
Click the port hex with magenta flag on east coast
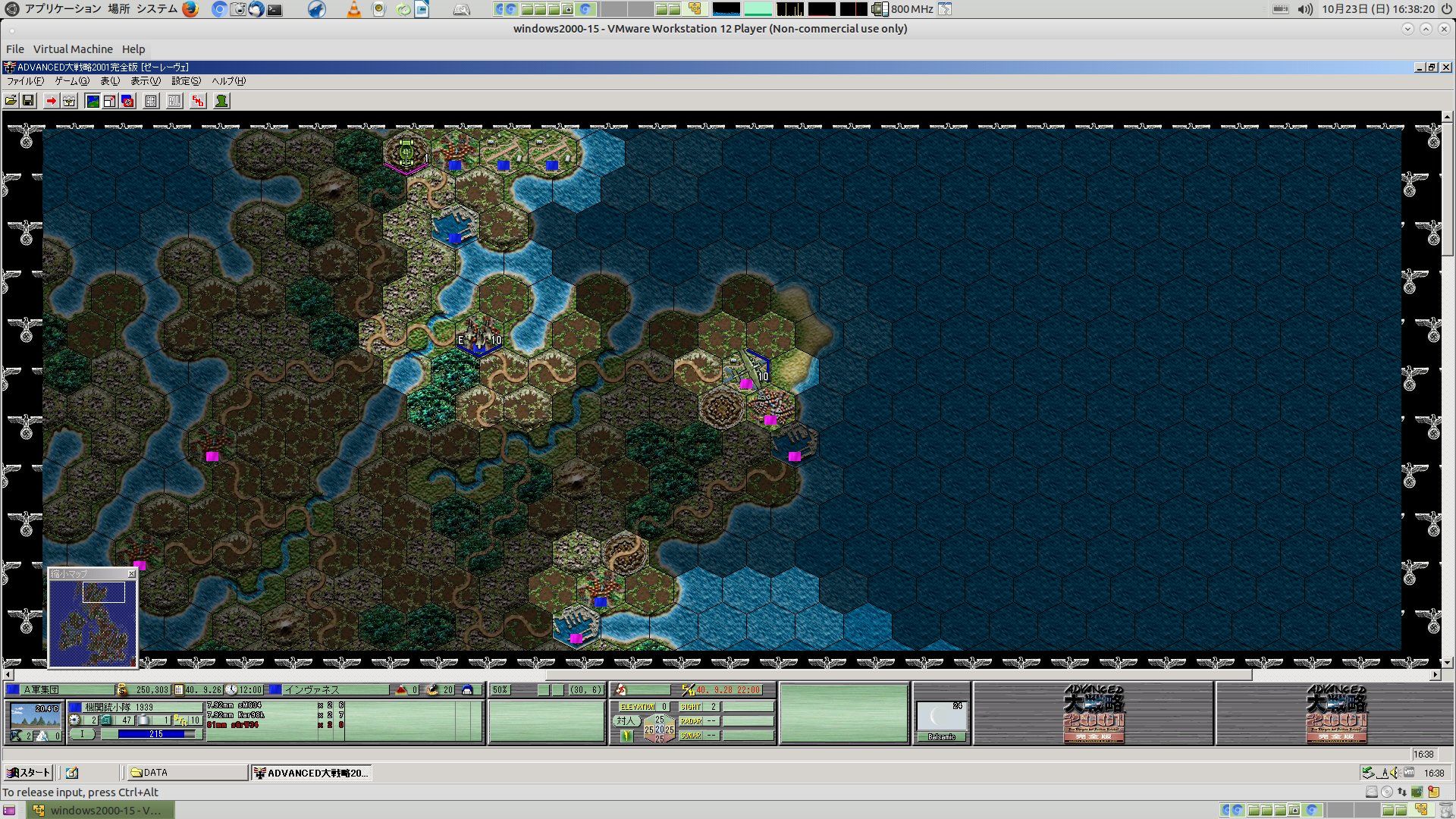pyautogui.click(x=794, y=444)
